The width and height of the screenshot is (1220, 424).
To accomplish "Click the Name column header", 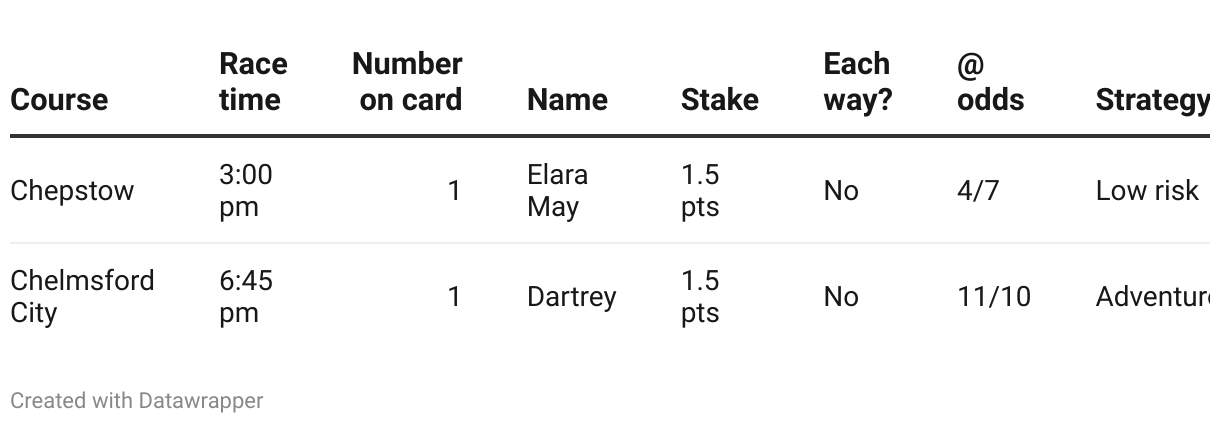I will coord(567,100).
